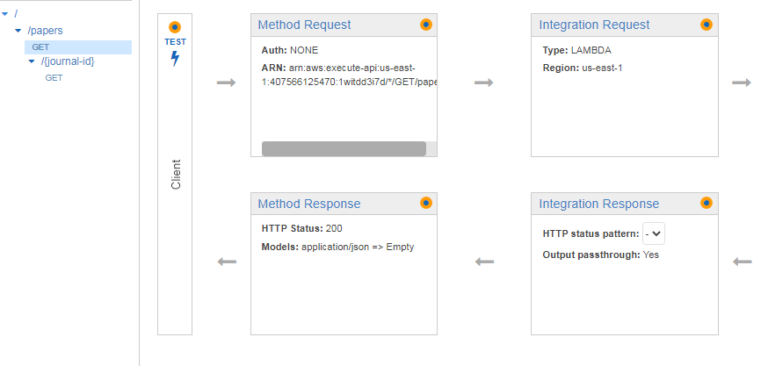Select GET method under /{journal-id}

point(54,78)
